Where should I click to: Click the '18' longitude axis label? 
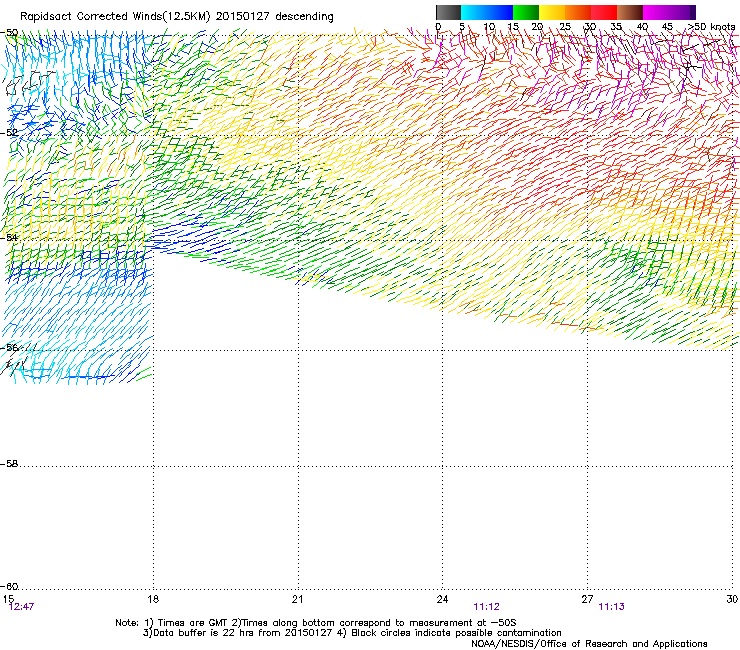click(153, 599)
